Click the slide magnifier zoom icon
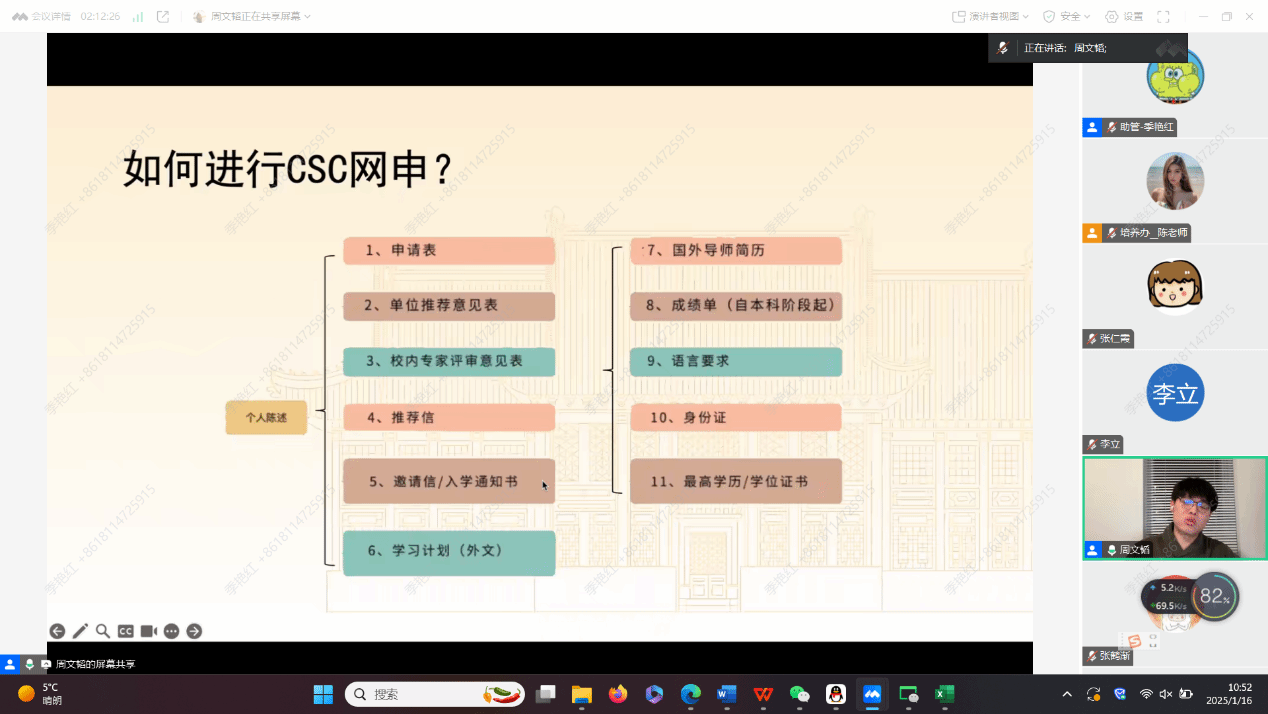The height and width of the screenshot is (714, 1268). pos(103,631)
